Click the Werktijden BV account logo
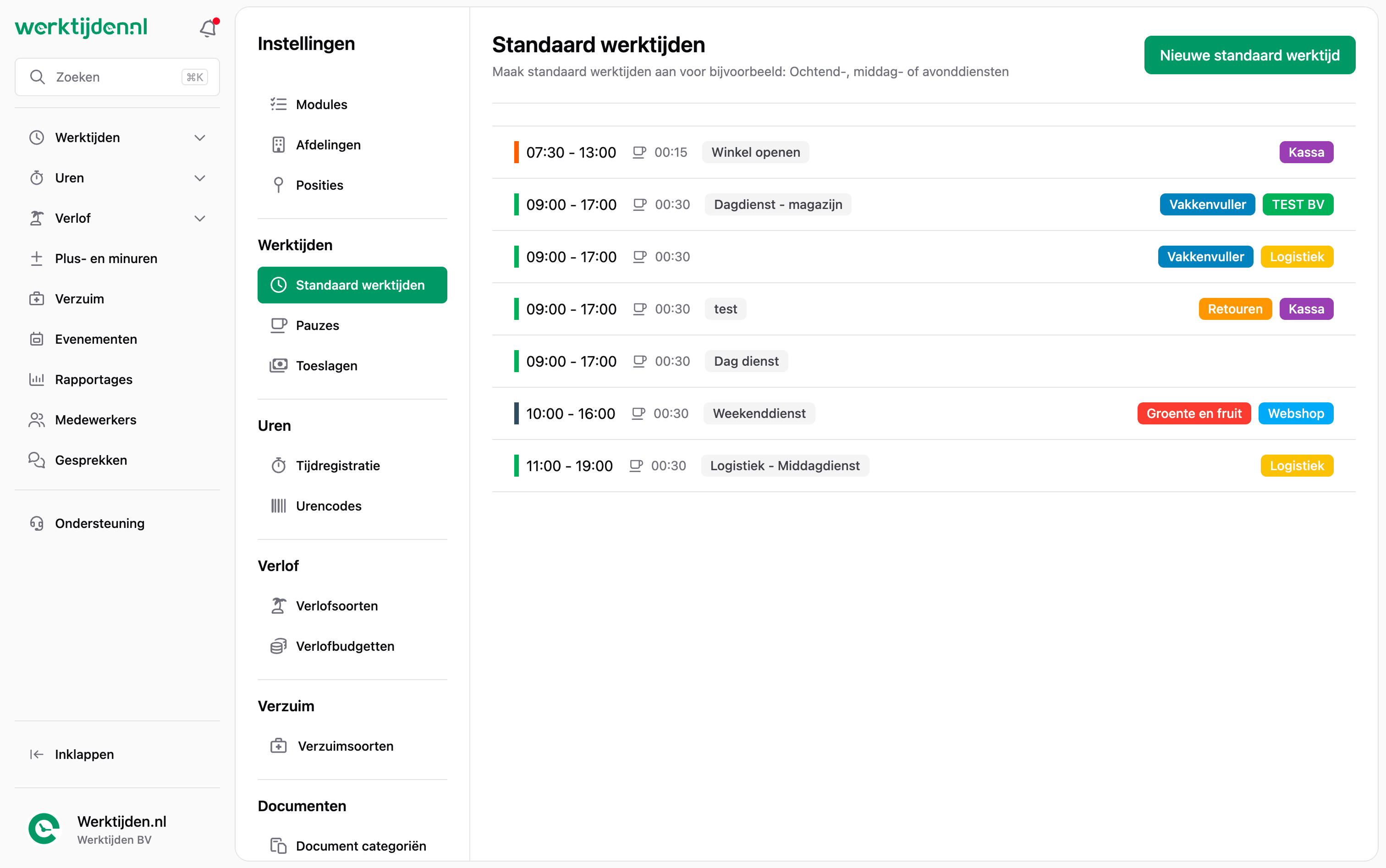The width and height of the screenshot is (1386, 868). point(44,829)
